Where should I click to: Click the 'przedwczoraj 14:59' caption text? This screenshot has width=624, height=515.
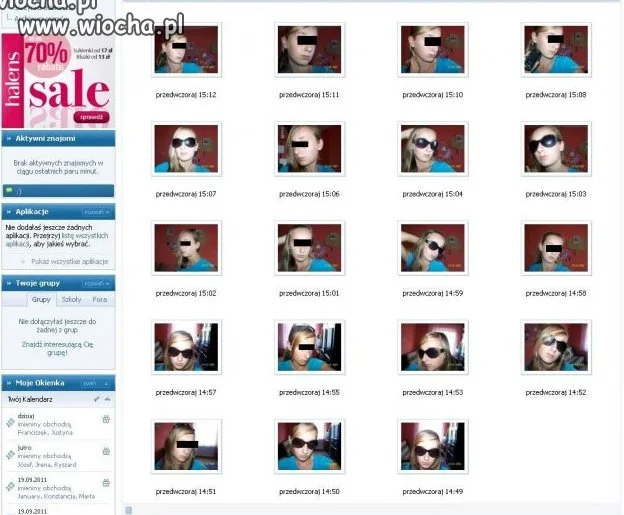pyautogui.click(x=433, y=293)
